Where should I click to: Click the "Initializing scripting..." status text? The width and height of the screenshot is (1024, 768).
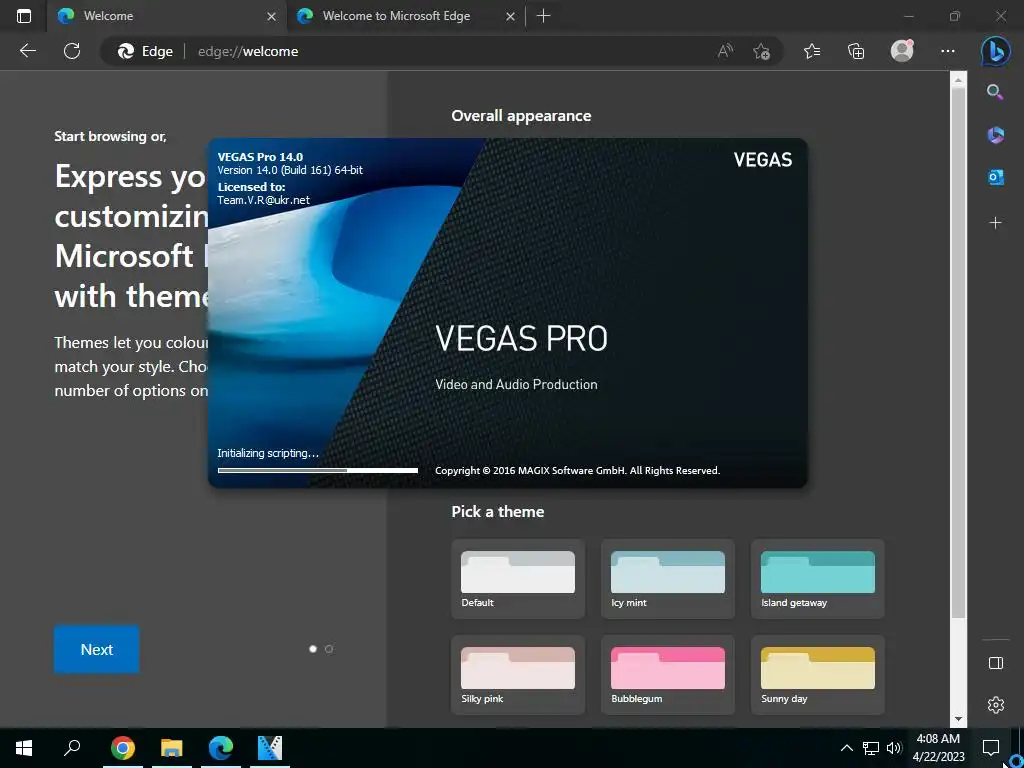point(268,453)
